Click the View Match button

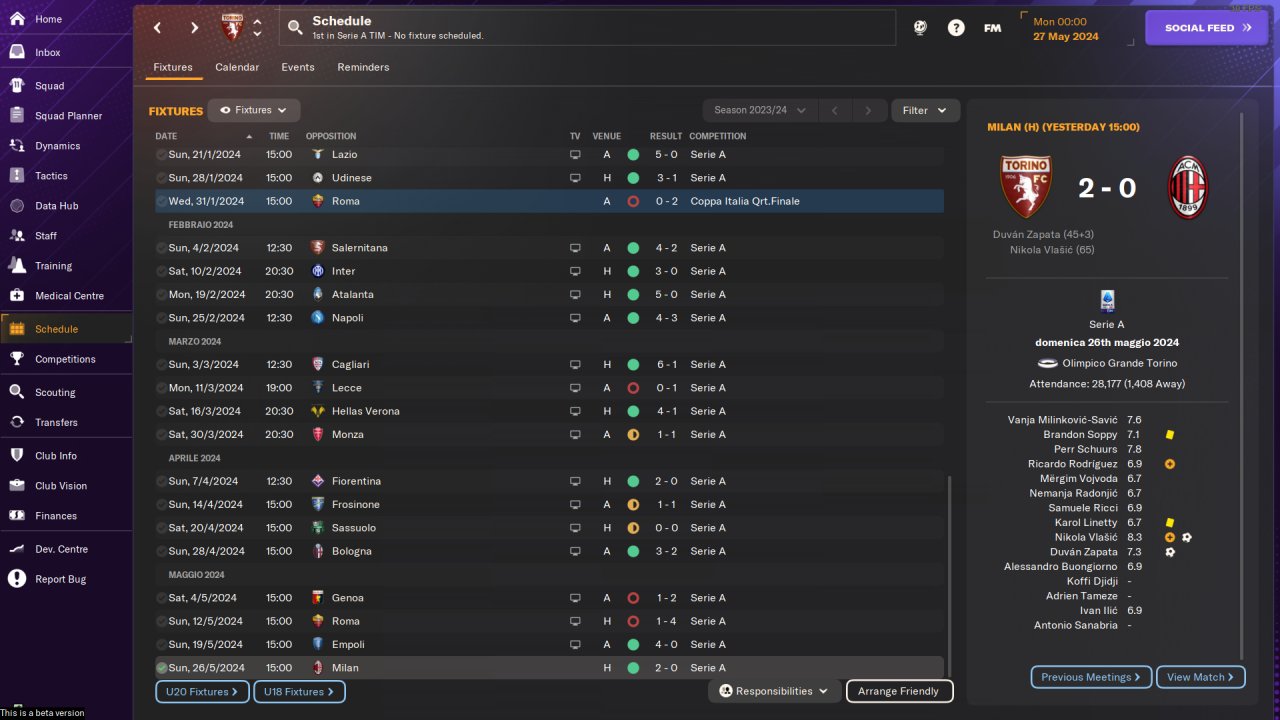(x=1200, y=677)
